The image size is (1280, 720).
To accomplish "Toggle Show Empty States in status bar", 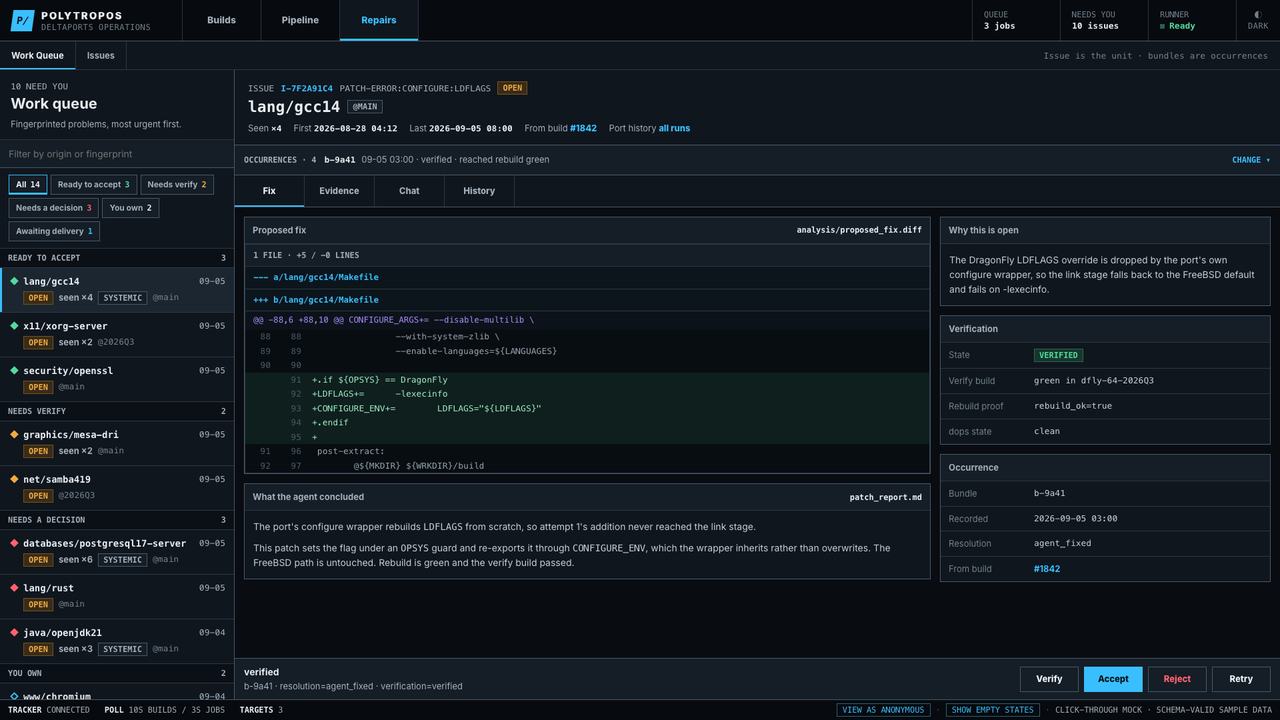I will pyautogui.click(x=992, y=710).
